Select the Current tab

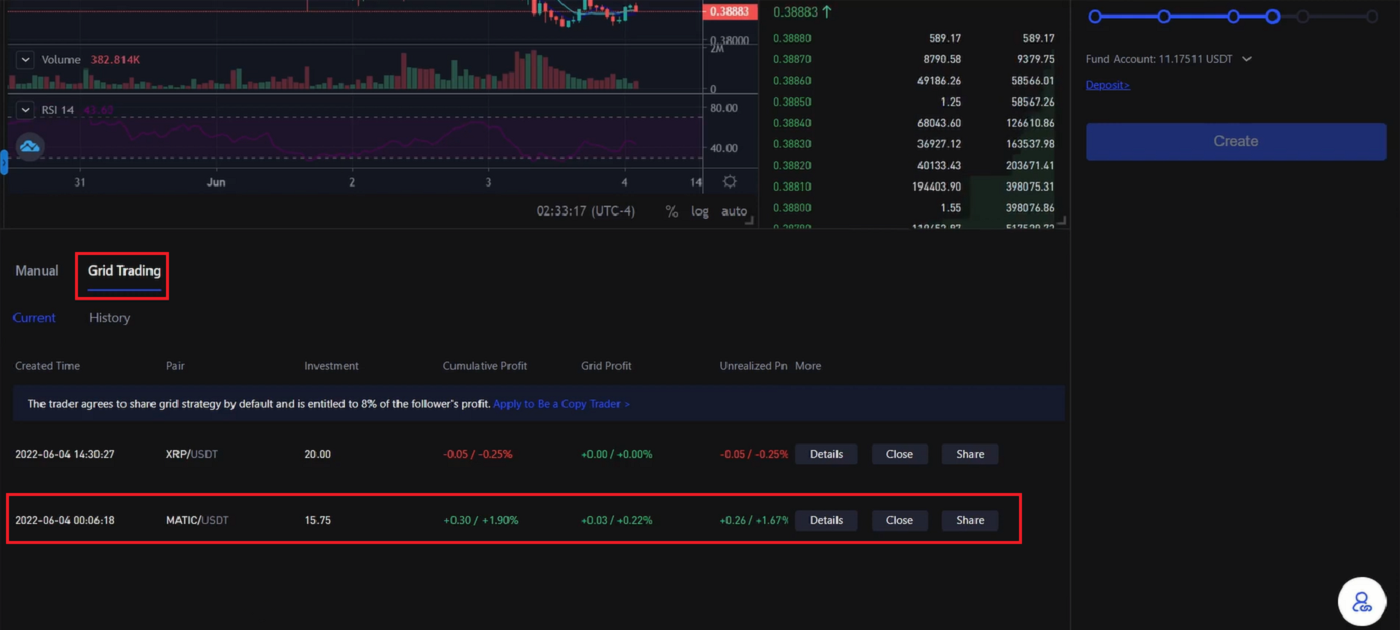coord(34,317)
